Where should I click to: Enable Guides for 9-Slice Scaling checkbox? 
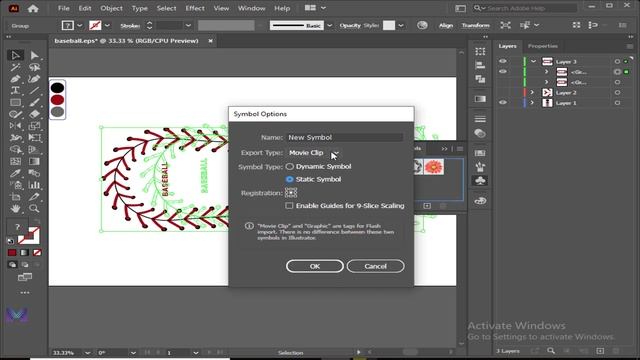coord(289,206)
